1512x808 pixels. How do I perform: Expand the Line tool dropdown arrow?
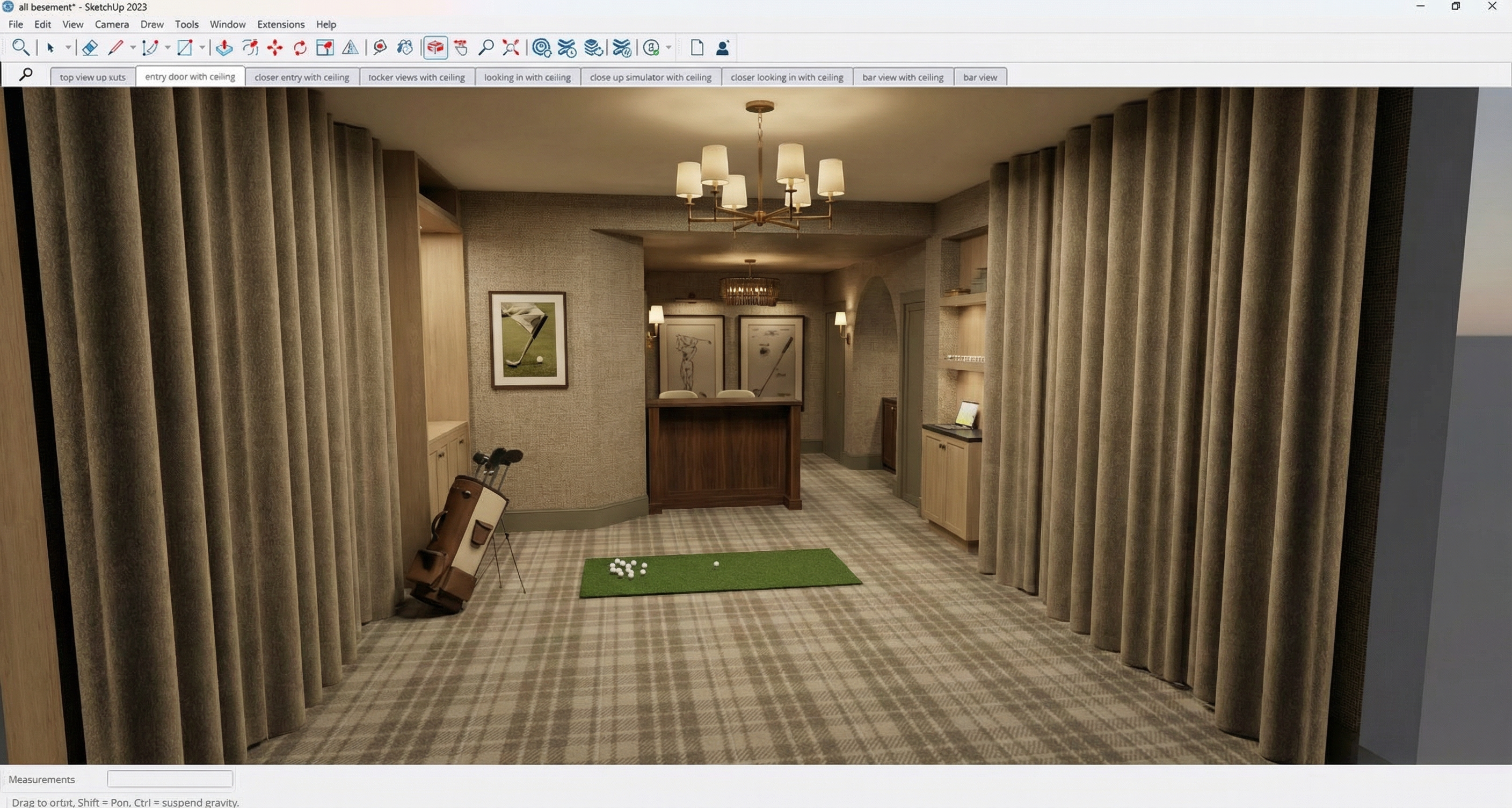coord(133,48)
